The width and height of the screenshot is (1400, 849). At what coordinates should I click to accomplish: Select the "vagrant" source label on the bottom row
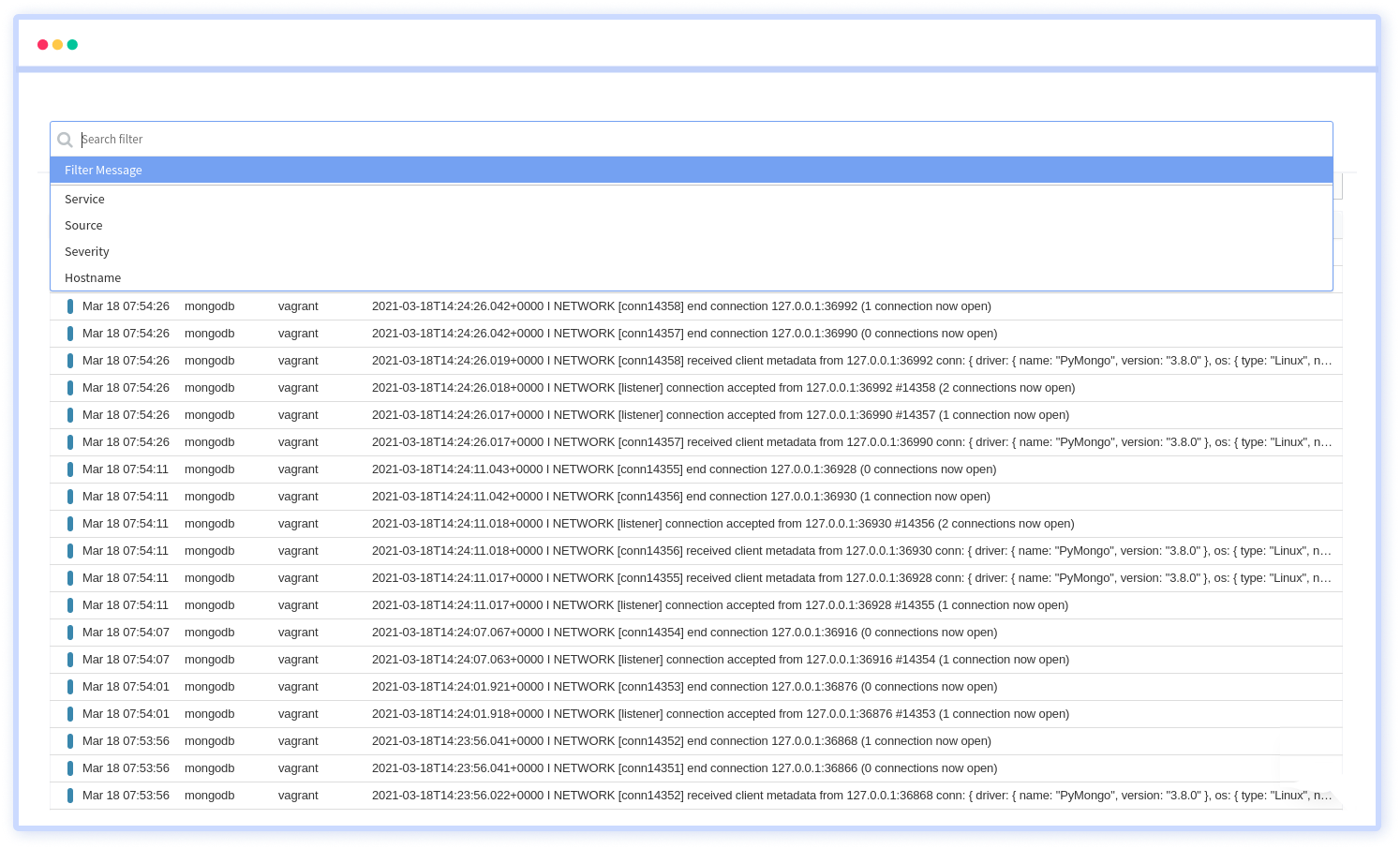point(298,795)
